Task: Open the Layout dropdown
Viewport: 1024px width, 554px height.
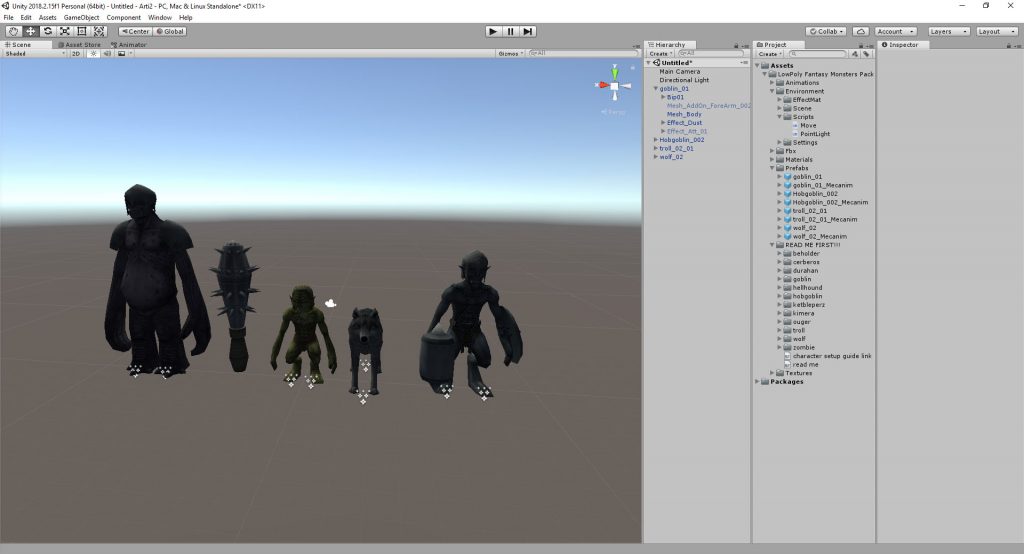Action: coord(997,31)
